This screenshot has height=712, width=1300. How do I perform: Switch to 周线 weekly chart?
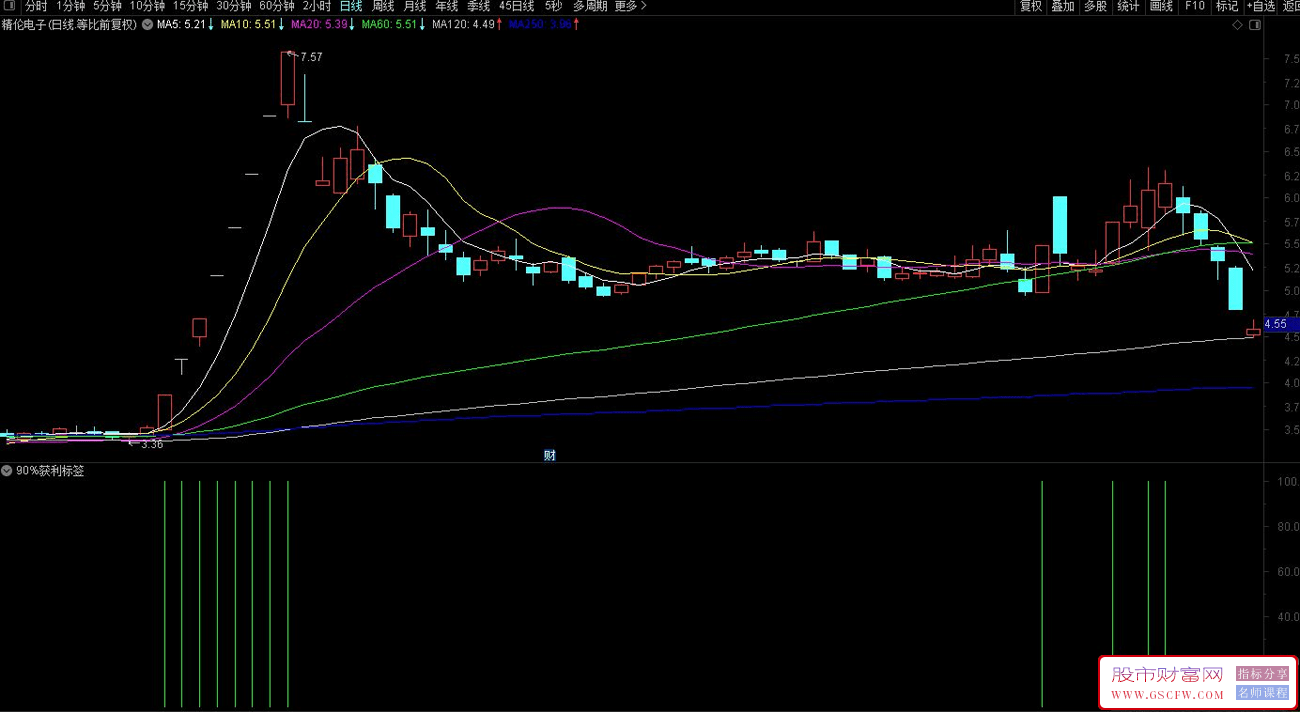pos(383,6)
